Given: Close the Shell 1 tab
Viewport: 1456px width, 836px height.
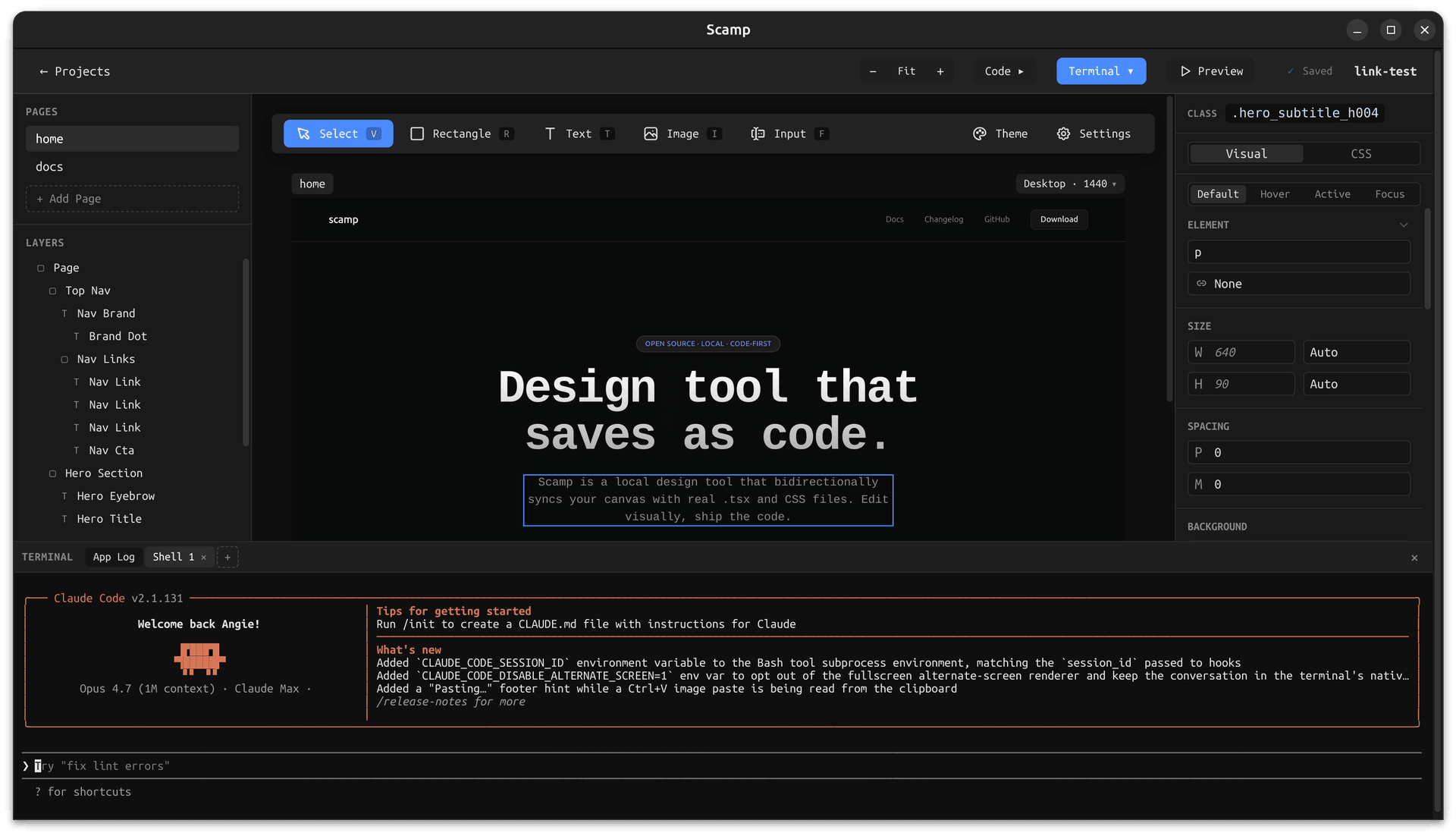Looking at the screenshot, I should (x=203, y=558).
